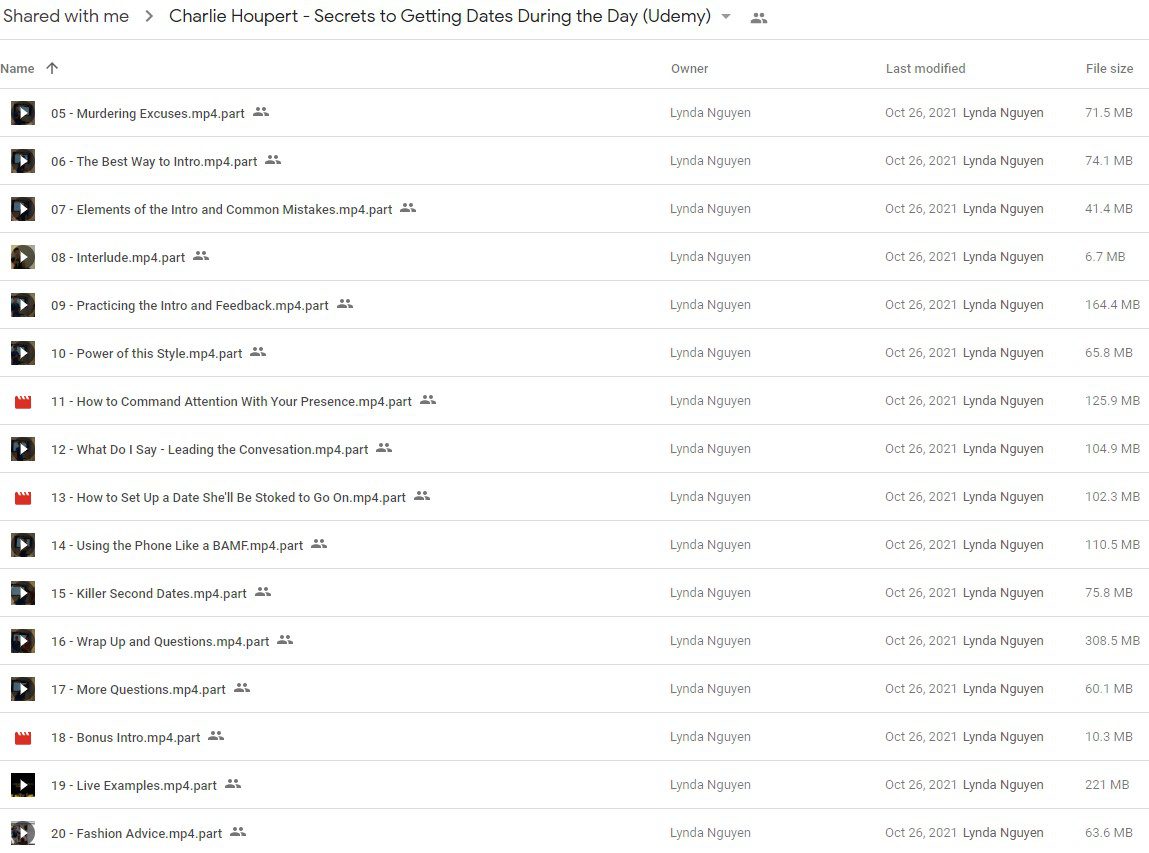Click the Charlie Houpert folder title in the breadcrumb

coord(440,16)
